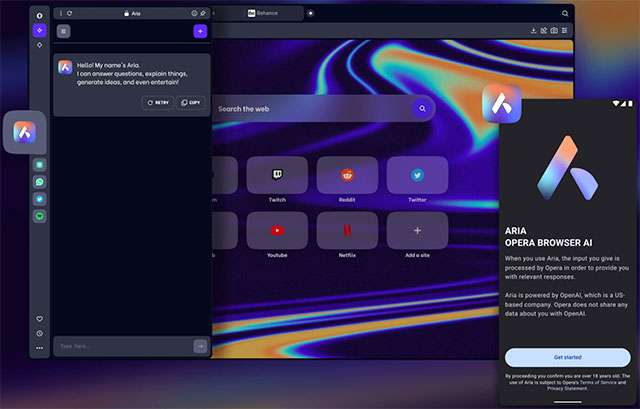Click the large Aria logo on the phone screen
Image resolution: width=640 pixels, height=409 pixels.
pos(568,168)
